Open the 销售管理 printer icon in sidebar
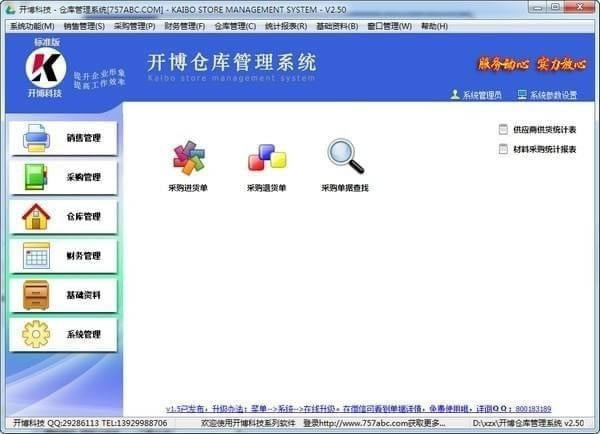The image size is (600, 434). (36, 138)
